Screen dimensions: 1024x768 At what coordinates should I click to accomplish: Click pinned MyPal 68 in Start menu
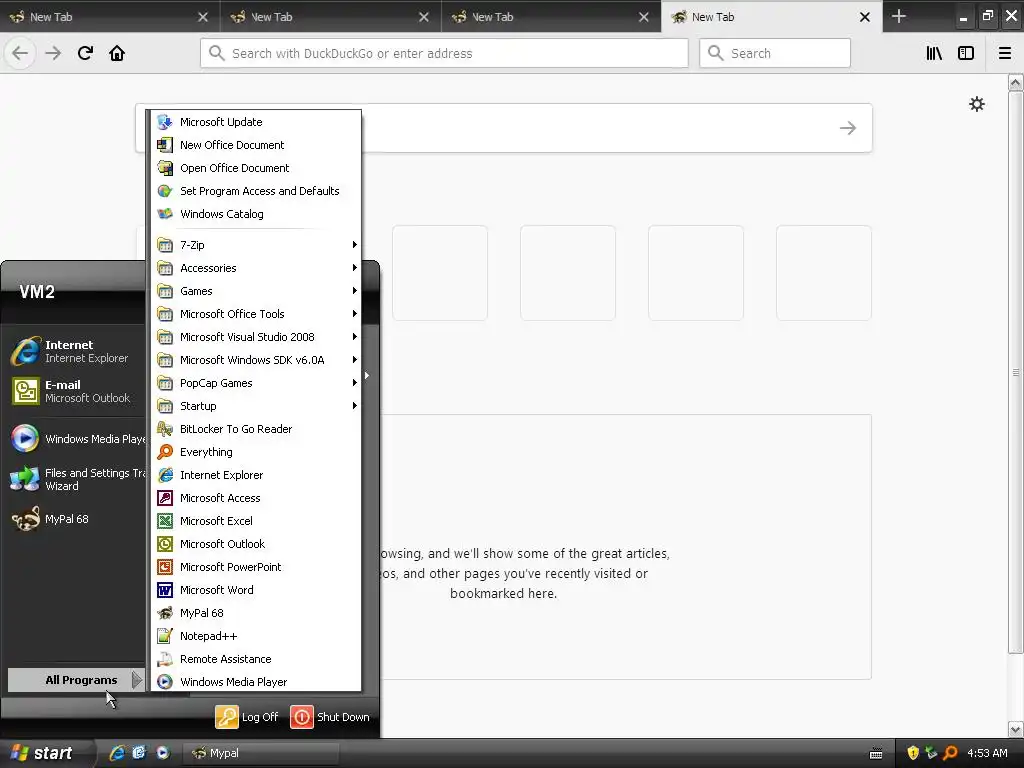click(x=76, y=519)
